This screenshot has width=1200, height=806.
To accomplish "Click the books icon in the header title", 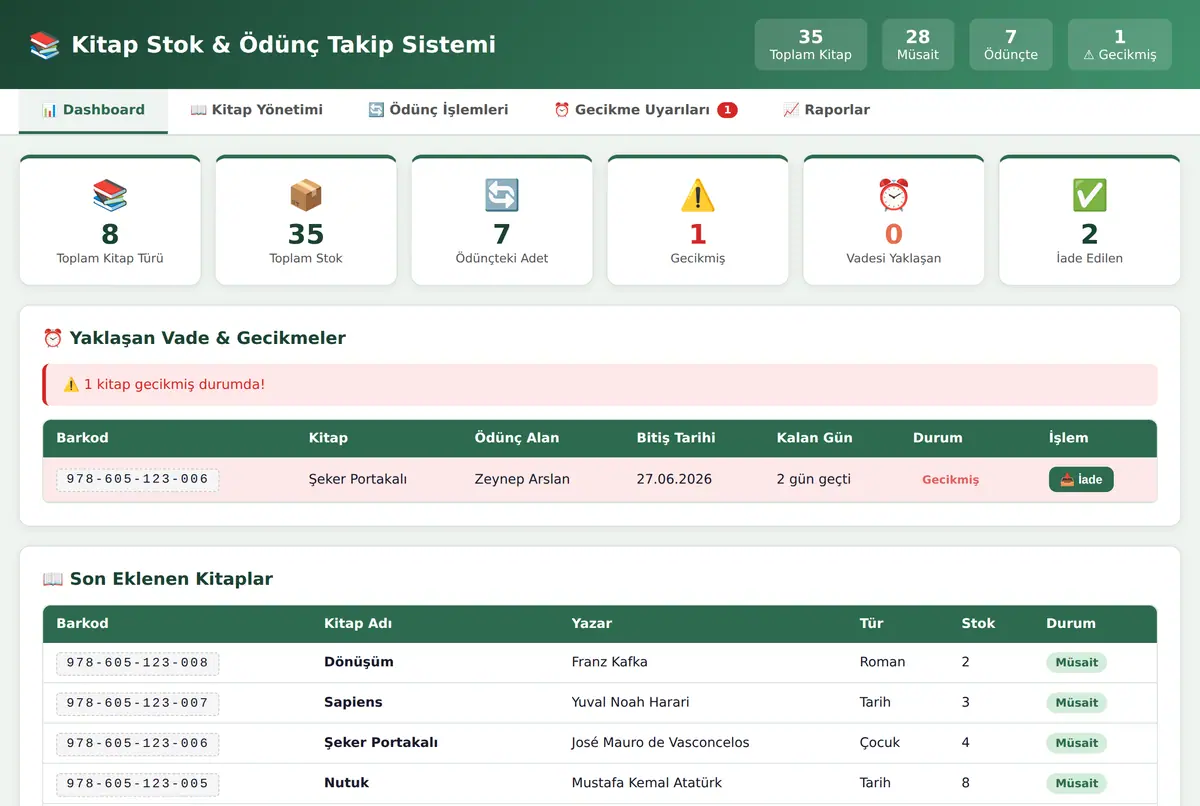I will tap(45, 45).
